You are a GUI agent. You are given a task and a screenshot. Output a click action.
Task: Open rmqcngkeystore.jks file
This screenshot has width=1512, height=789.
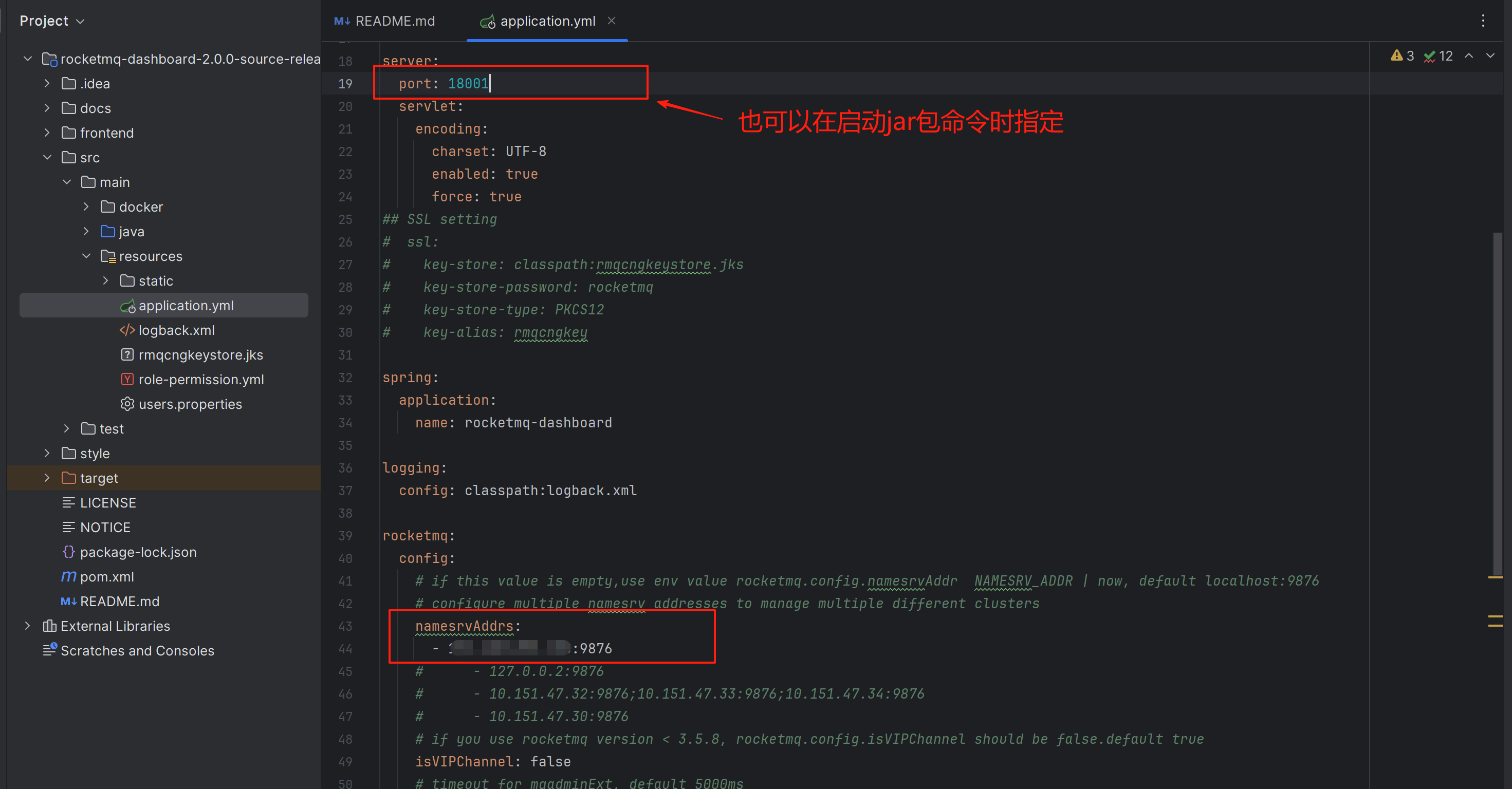pyautogui.click(x=200, y=355)
